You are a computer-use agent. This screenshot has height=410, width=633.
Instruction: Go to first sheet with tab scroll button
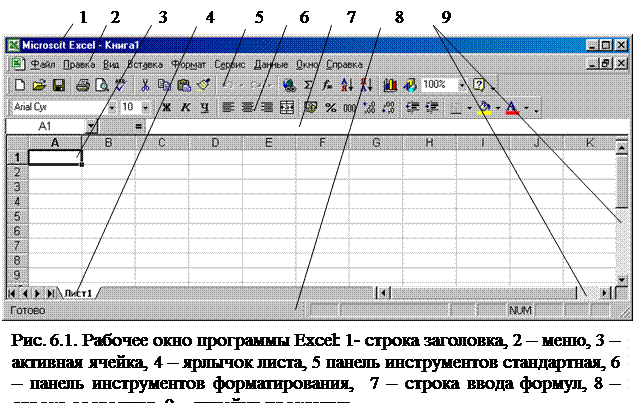pyautogui.click(x=13, y=293)
